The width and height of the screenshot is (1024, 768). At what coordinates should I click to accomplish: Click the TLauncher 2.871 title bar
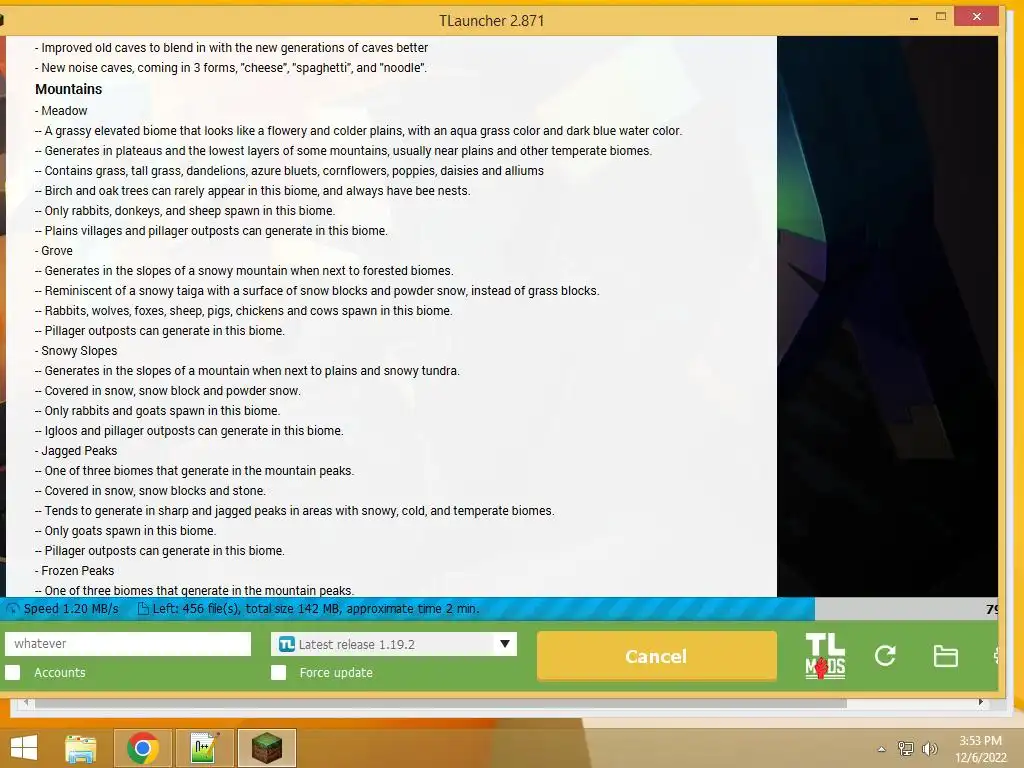pyautogui.click(x=491, y=21)
